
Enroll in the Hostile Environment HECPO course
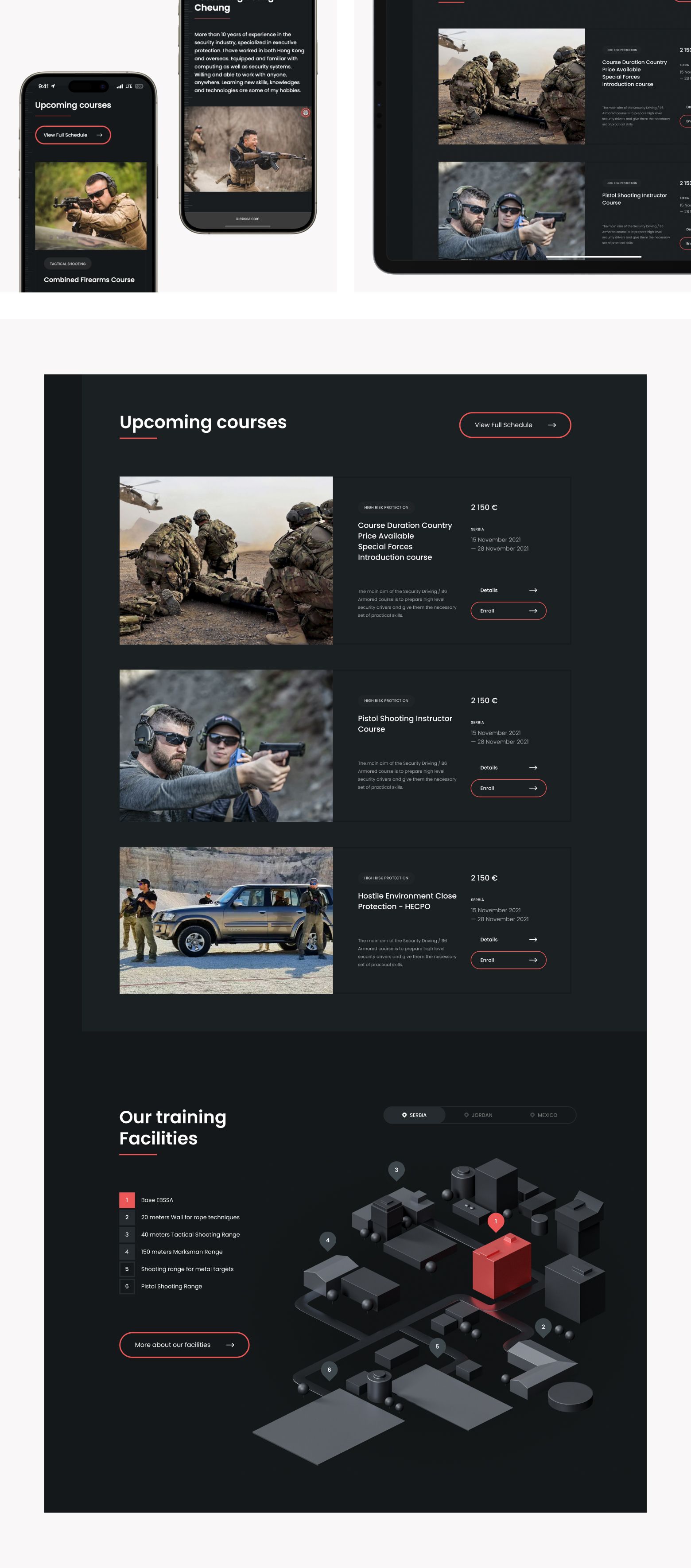[x=508, y=960]
